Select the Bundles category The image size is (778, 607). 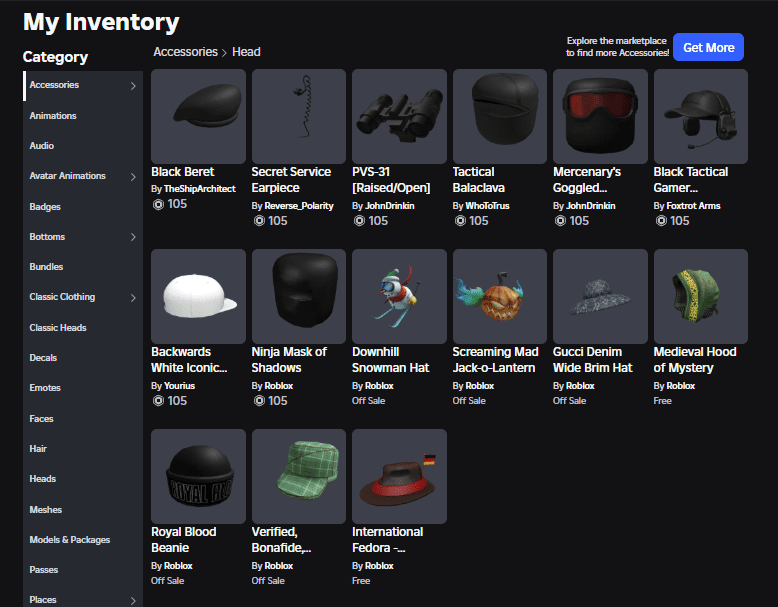click(x=46, y=267)
